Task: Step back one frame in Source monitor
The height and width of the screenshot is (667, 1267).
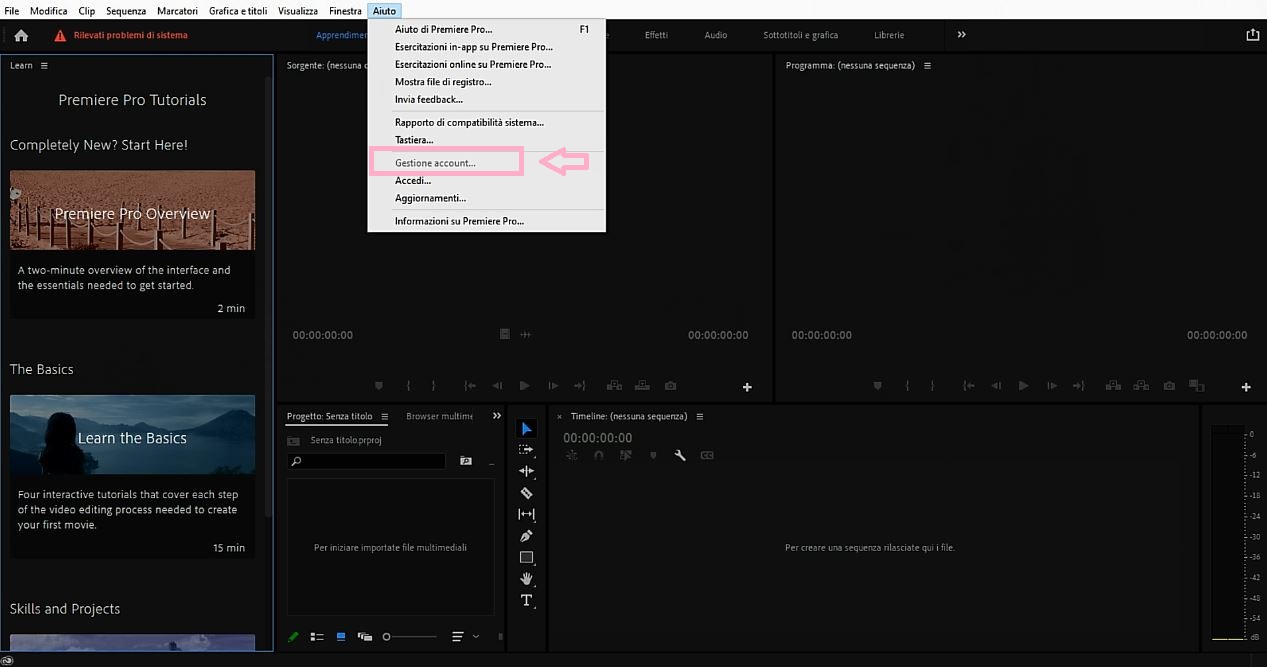Action: (x=497, y=386)
